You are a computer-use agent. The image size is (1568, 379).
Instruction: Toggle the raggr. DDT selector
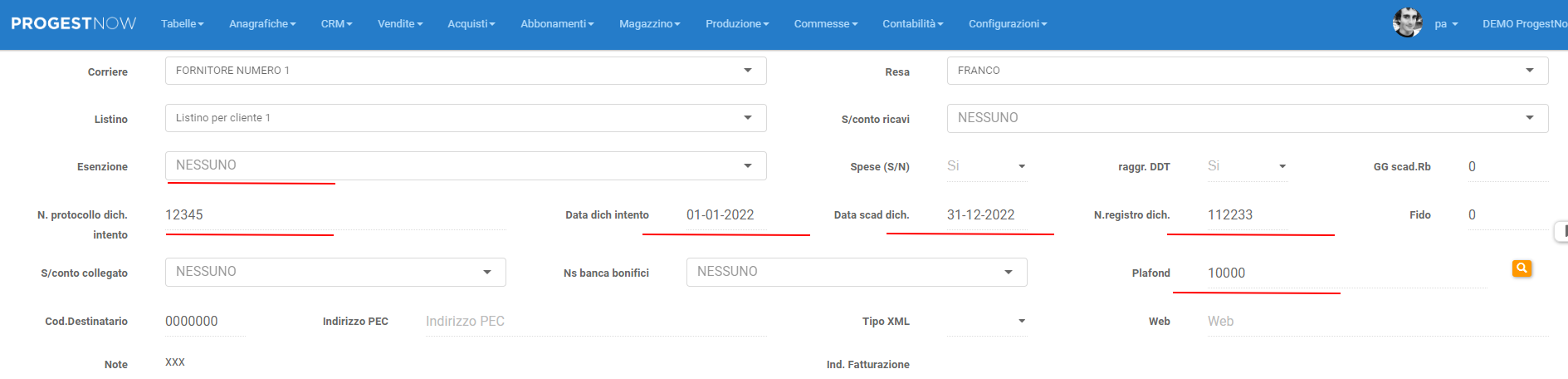click(1247, 166)
